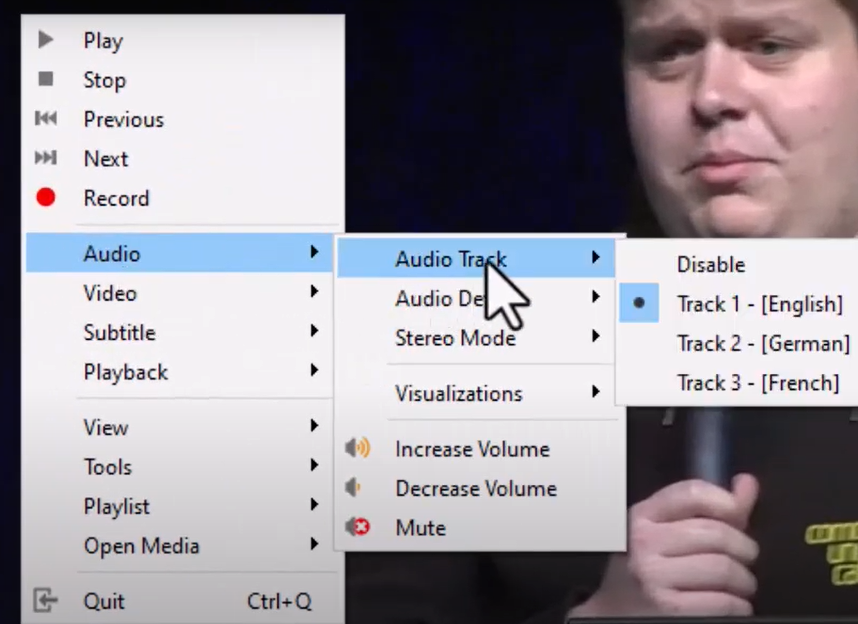Screen dimensions: 858x624
Task: Select Track 1 - [English] audio track
Action: tap(760, 304)
